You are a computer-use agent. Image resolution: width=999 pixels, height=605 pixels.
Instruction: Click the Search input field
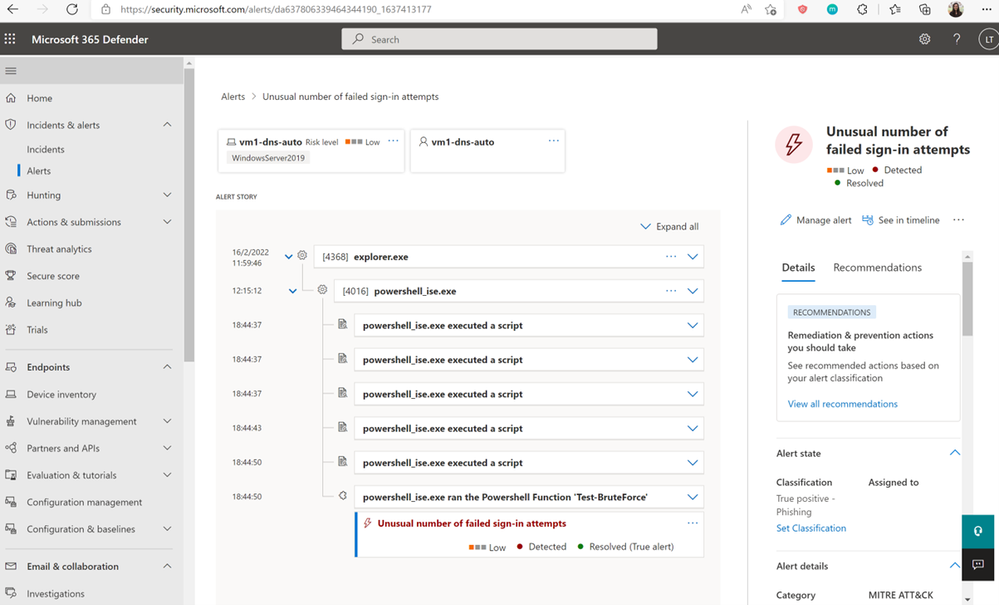(x=500, y=39)
